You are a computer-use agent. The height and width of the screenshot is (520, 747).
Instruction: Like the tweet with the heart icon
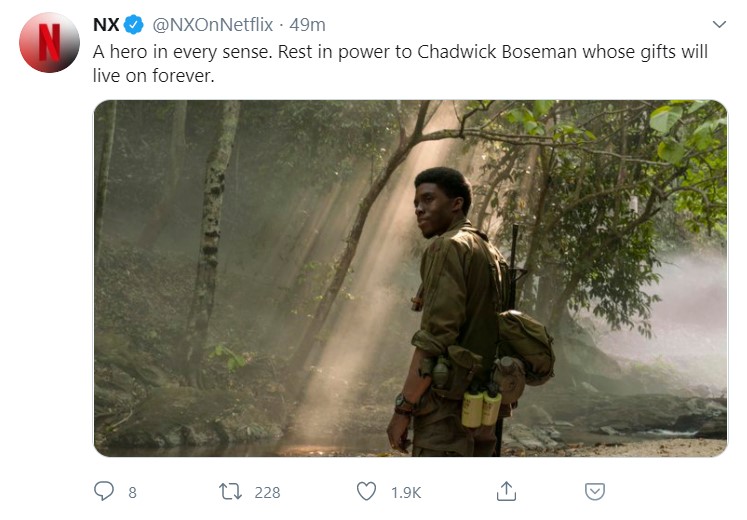tap(366, 491)
